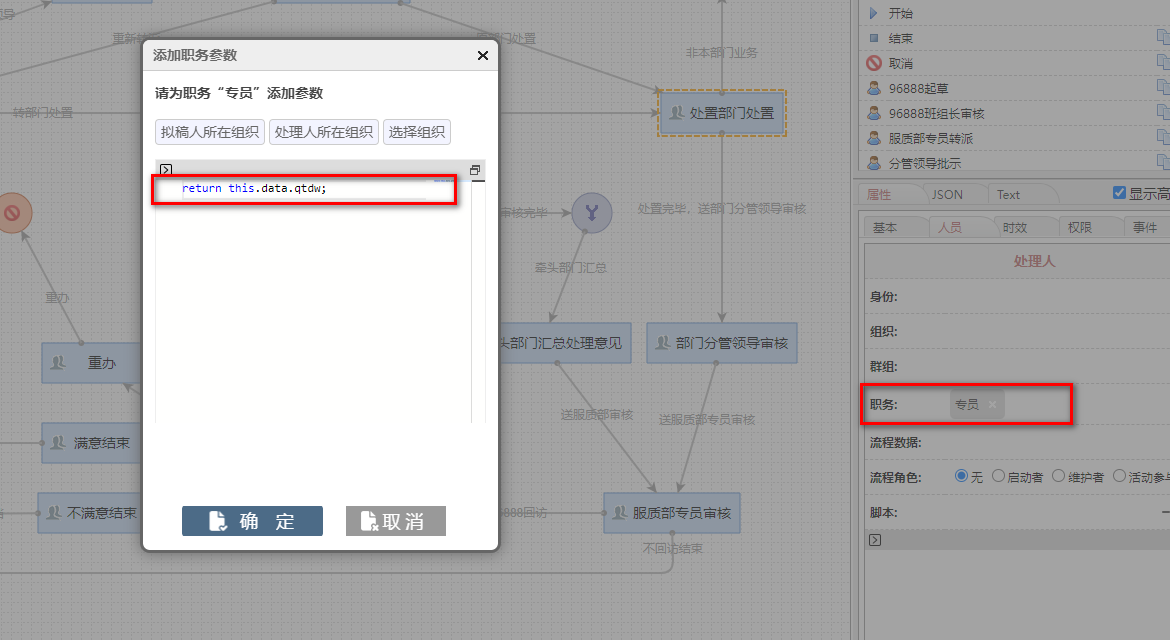Select the 取消 node type in list
The height and width of the screenshot is (640, 1170).
coord(900,63)
